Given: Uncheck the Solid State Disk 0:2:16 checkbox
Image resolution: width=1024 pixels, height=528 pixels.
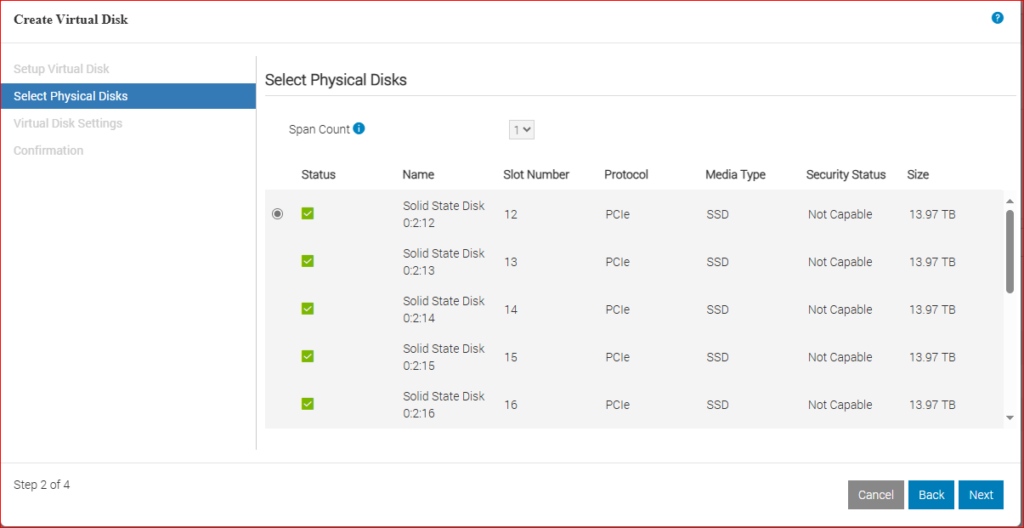Looking at the screenshot, I should coord(308,404).
